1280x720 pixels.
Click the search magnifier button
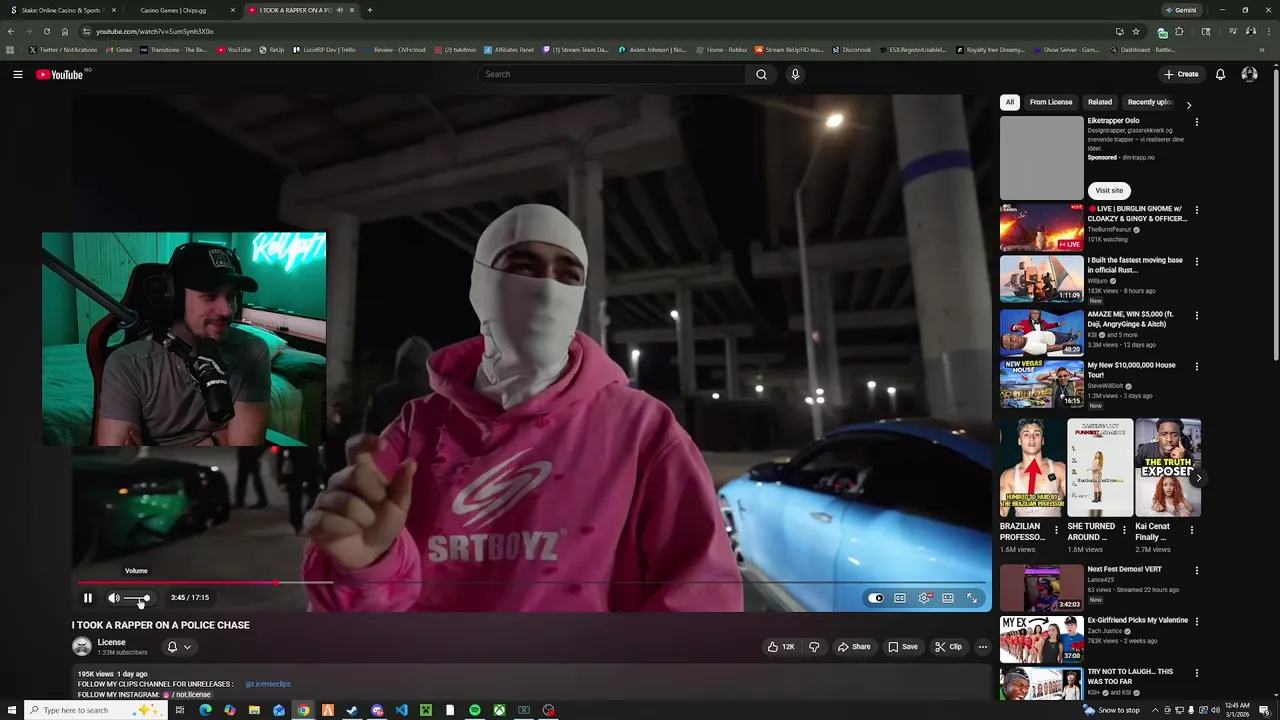pyautogui.click(x=761, y=74)
